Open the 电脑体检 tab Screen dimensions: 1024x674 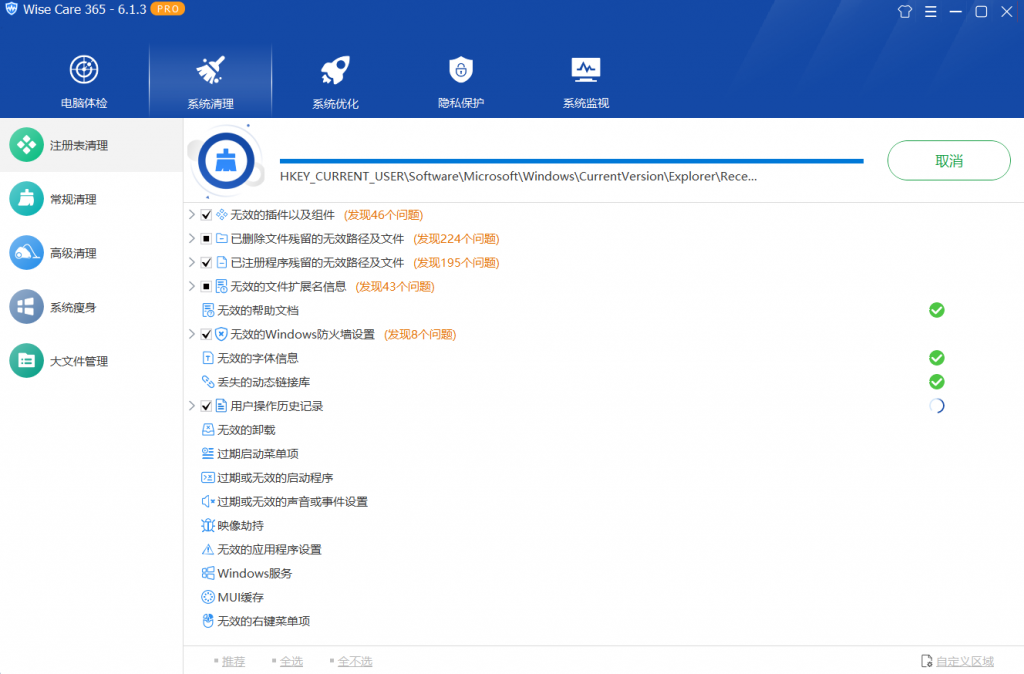point(84,82)
